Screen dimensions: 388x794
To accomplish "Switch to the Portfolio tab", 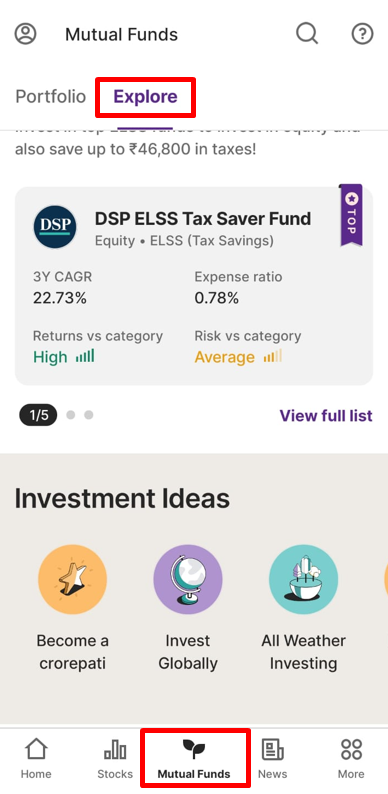I will coord(51,96).
